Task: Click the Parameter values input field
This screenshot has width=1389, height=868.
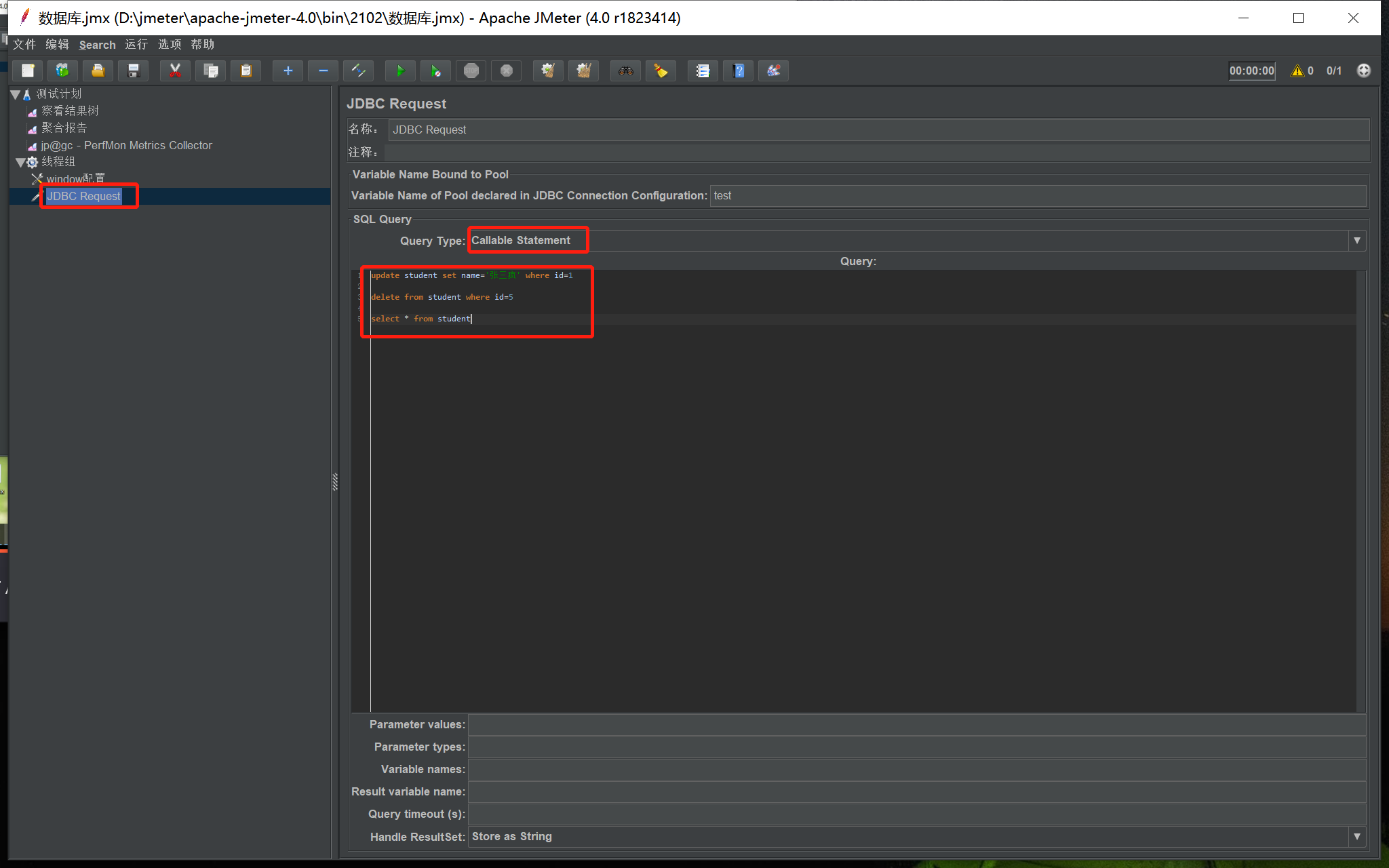Action: coord(916,724)
